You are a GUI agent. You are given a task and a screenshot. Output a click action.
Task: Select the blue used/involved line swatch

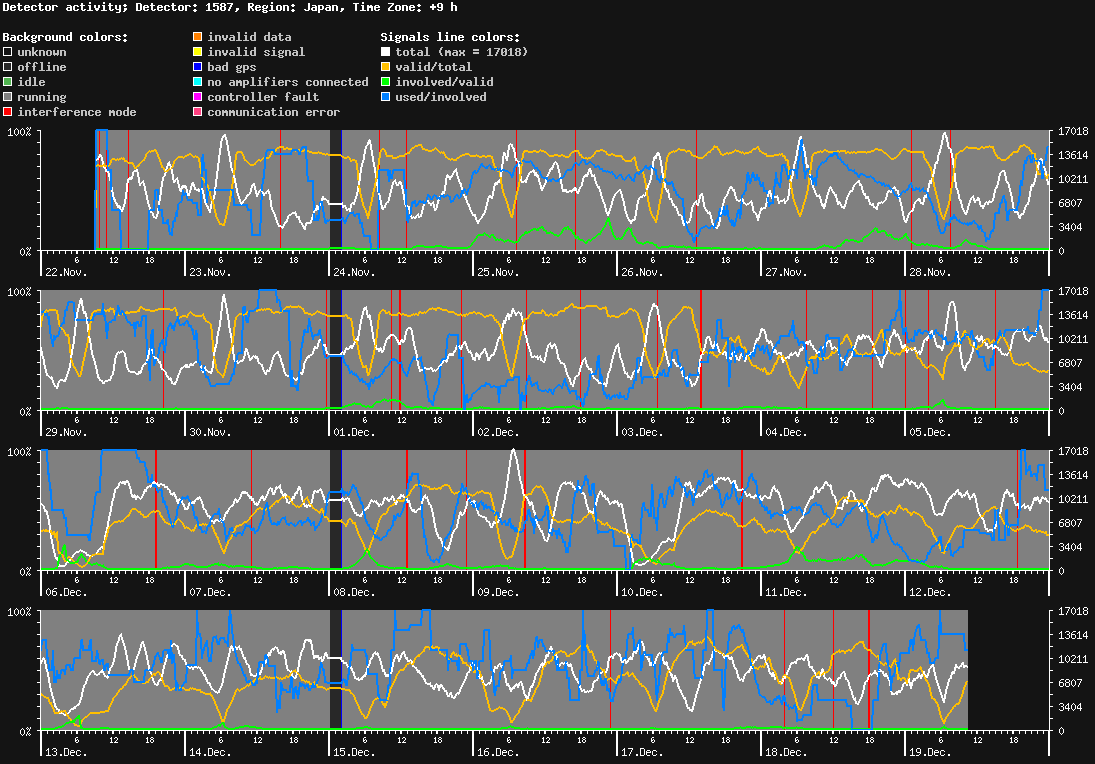(386, 97)
